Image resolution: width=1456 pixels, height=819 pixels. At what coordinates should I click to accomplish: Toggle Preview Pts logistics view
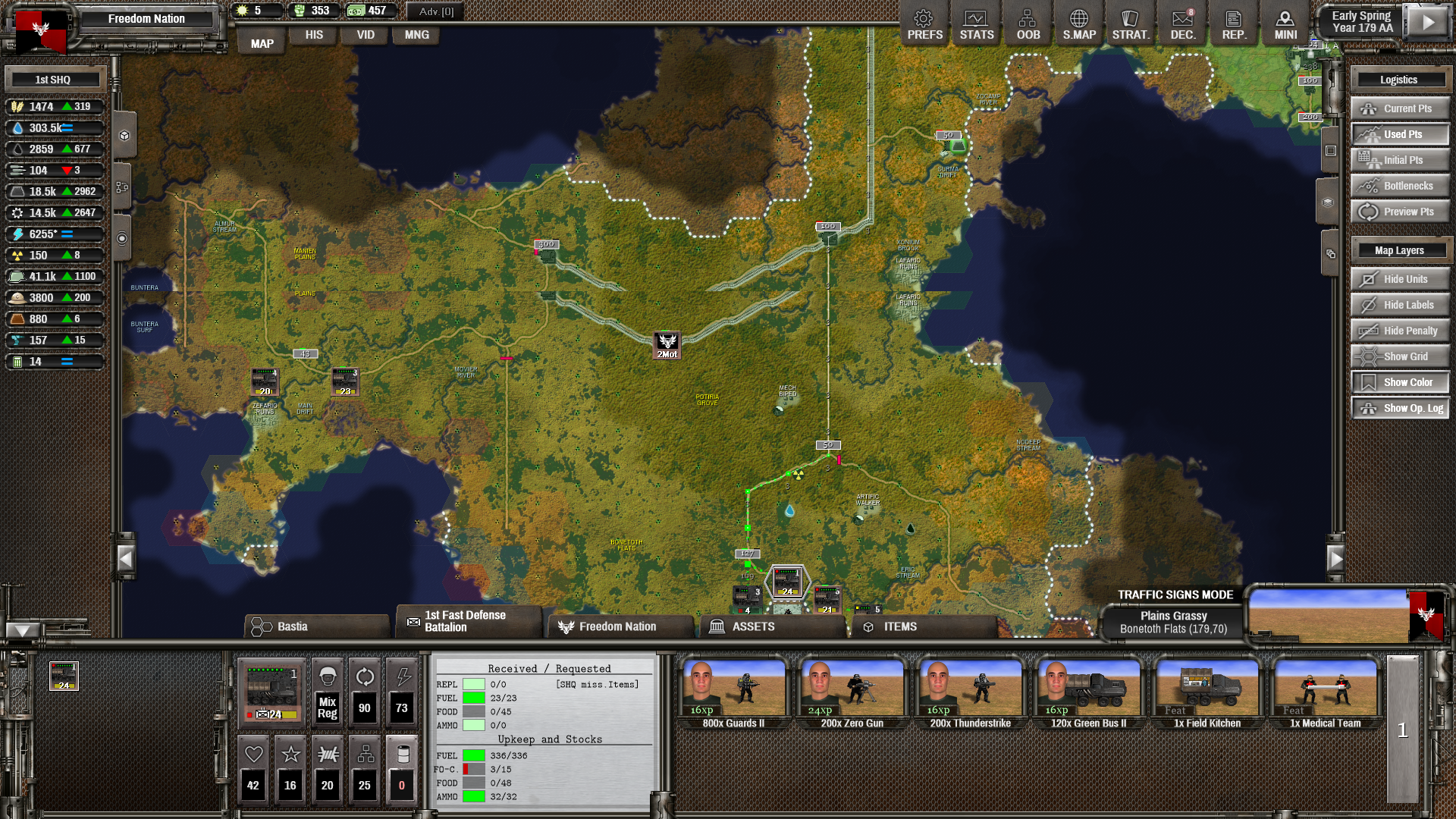tap(1400, 212)
